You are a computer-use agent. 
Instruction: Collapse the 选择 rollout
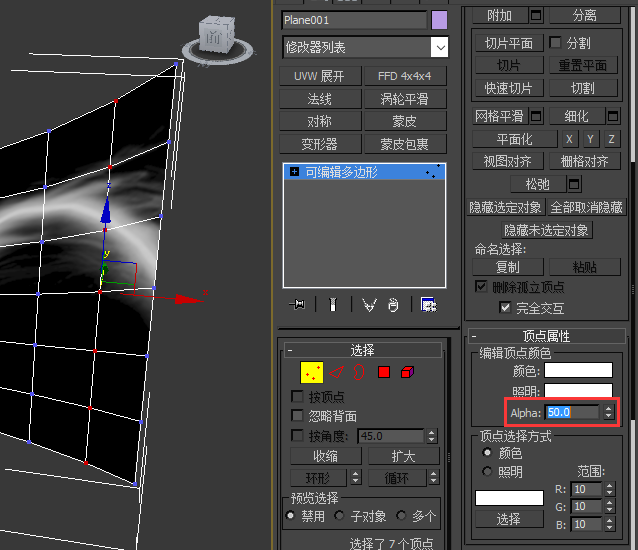click(x=363, y=350)
